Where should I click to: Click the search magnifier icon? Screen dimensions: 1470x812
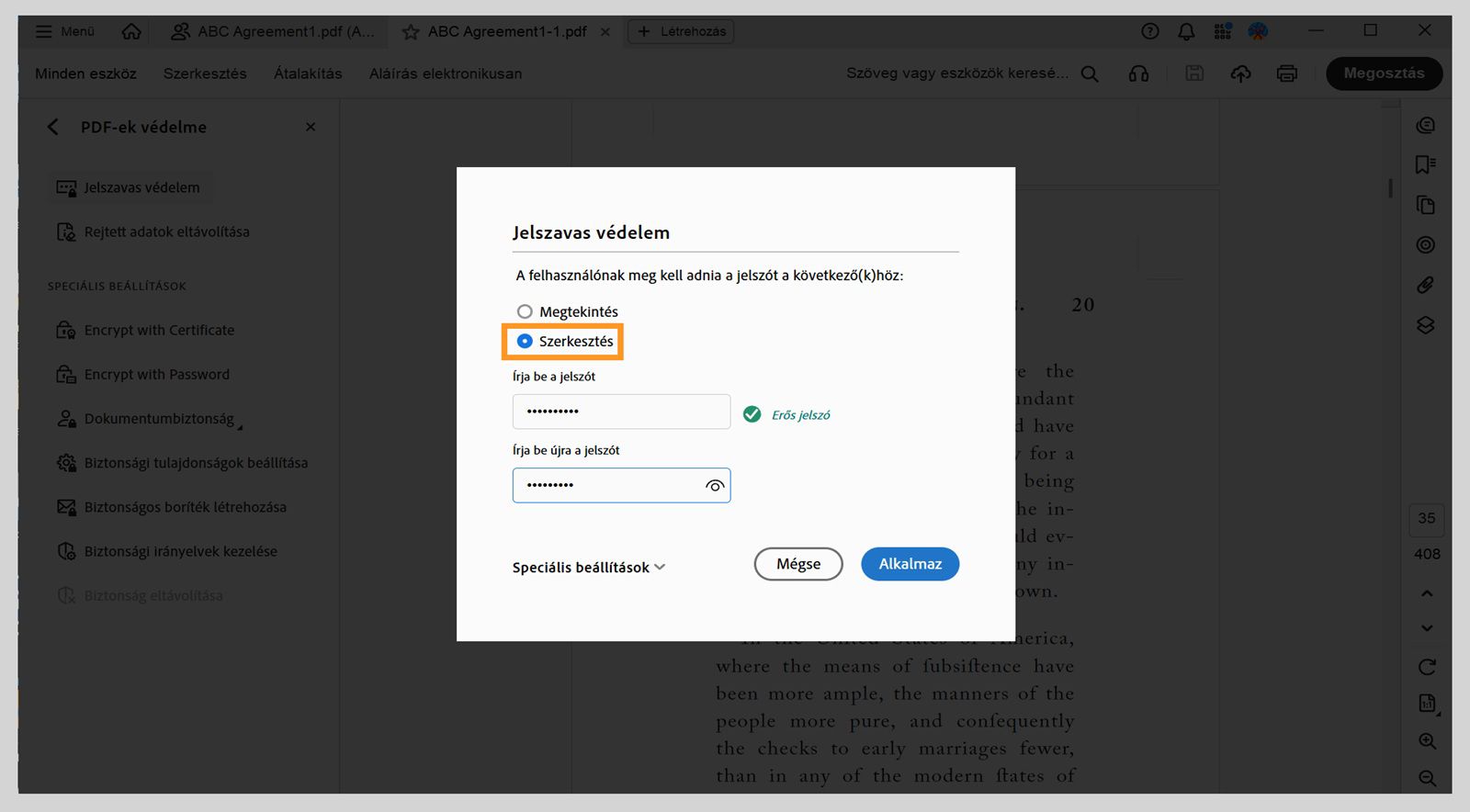1090,73
